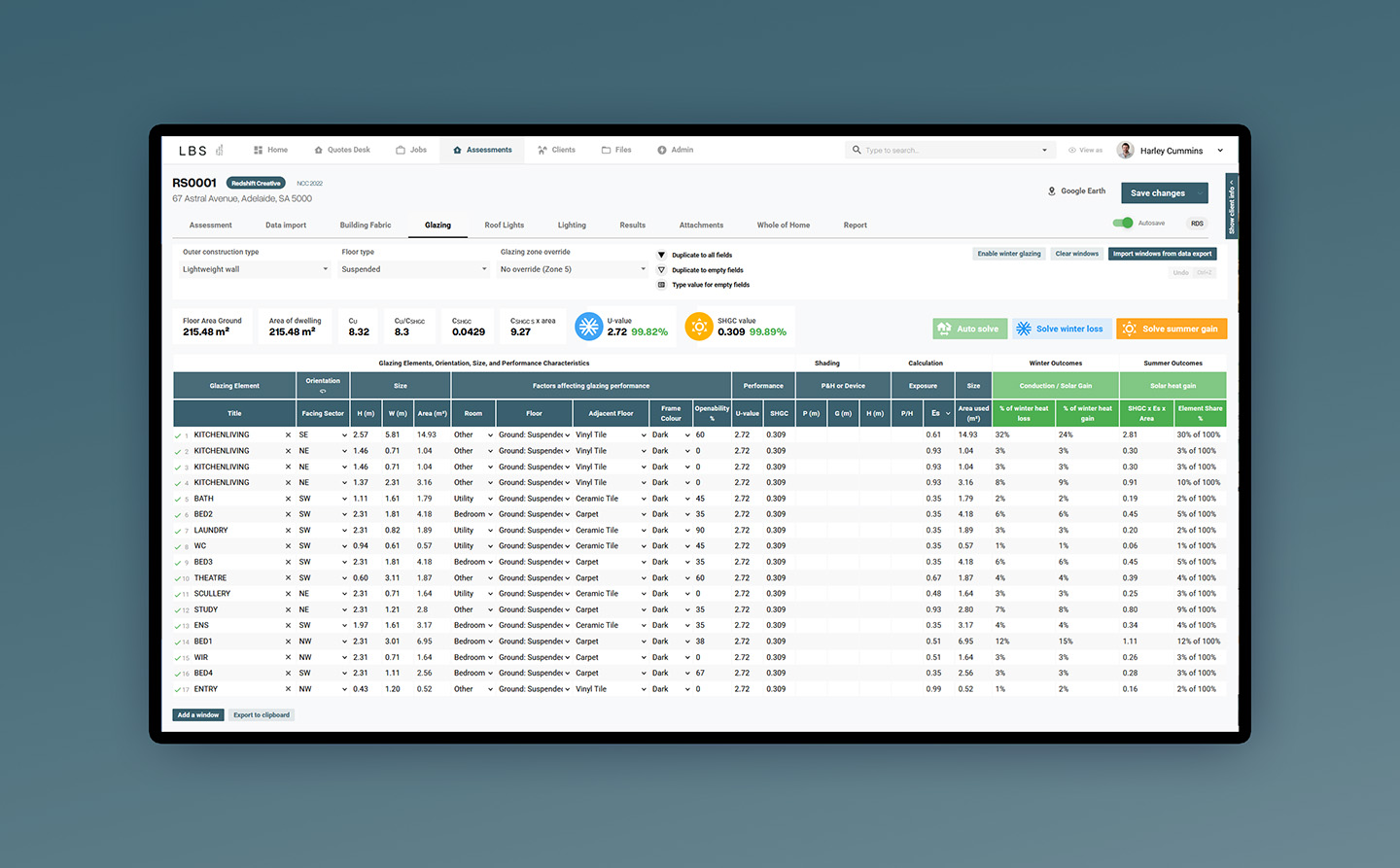Viewport: 1400px width, 868px height.
Task: Expand the Show client info side panel
Action: tap(1232, 205)
